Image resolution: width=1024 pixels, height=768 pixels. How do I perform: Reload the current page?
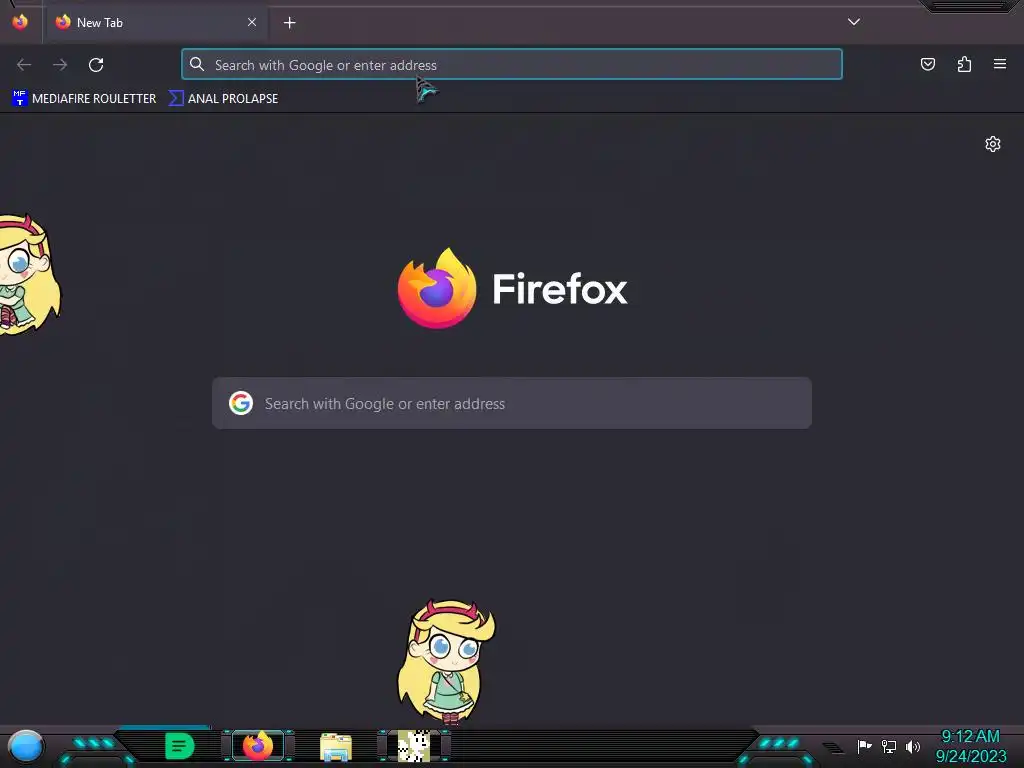96,65
